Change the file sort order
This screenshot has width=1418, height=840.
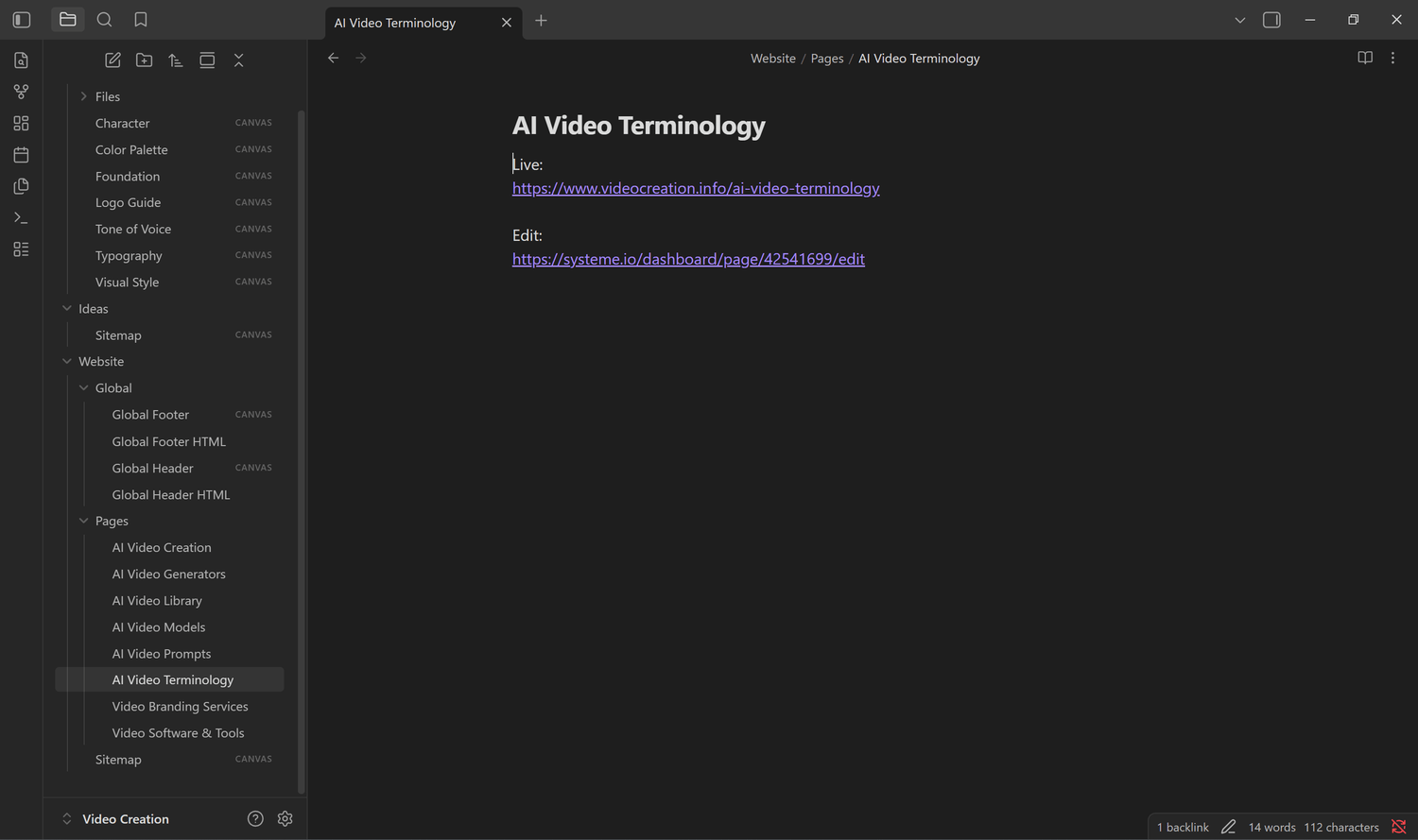click(176, 60)
